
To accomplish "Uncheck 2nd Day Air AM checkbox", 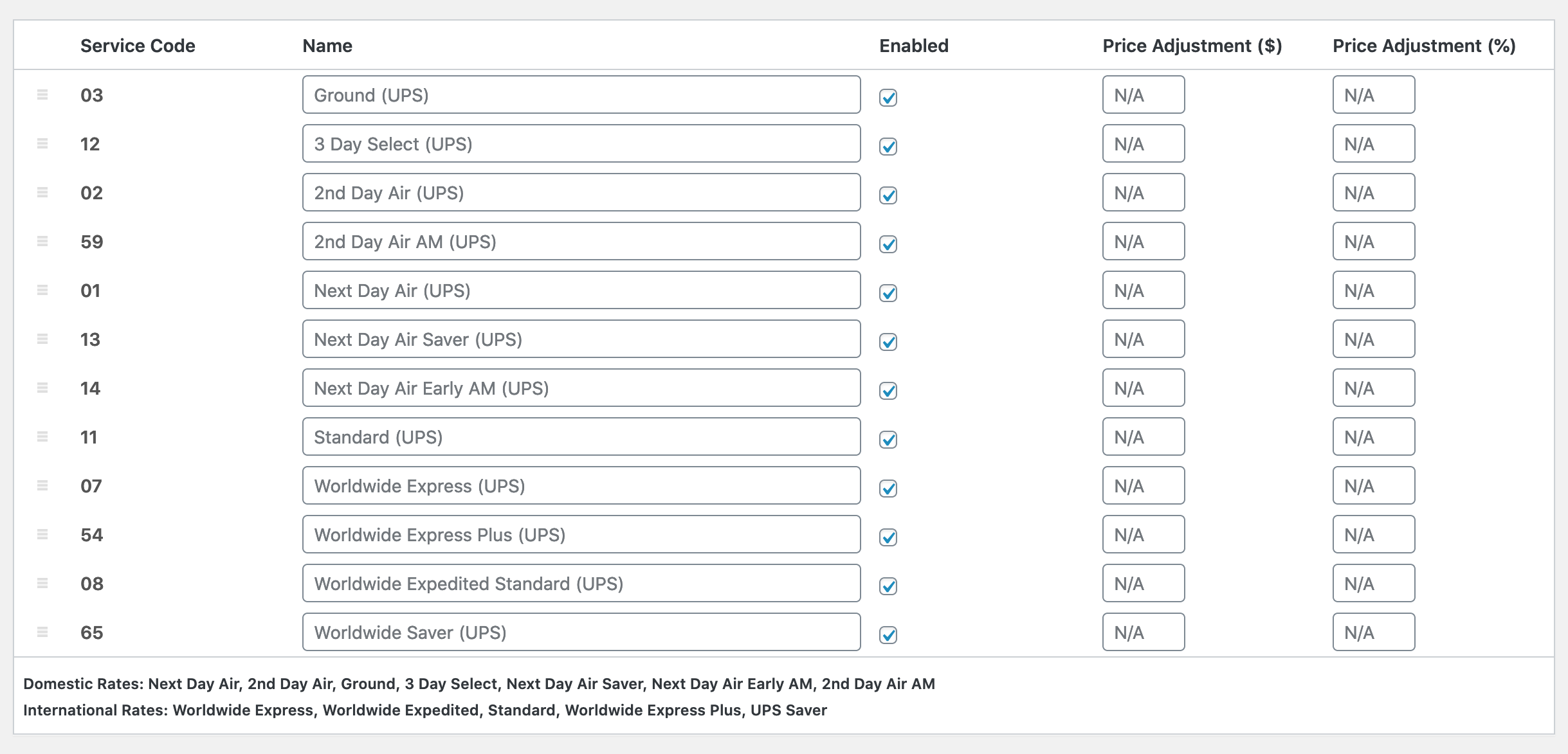I will coord(888,244).
